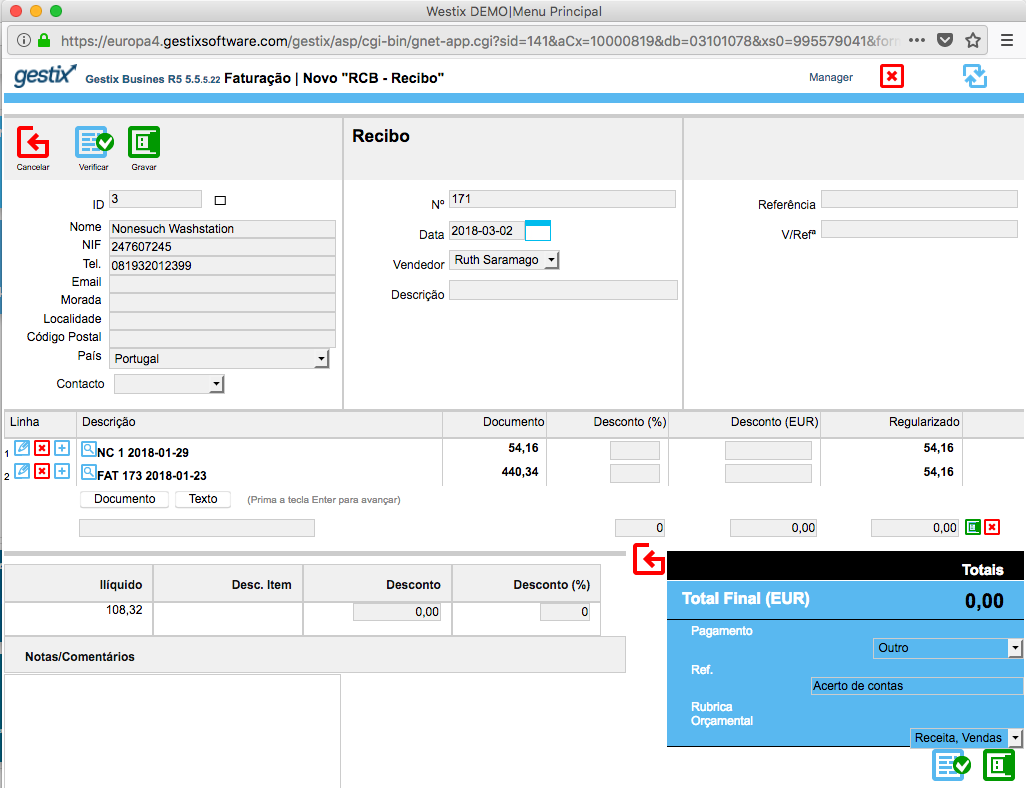Click the new line description entry field

197,528
